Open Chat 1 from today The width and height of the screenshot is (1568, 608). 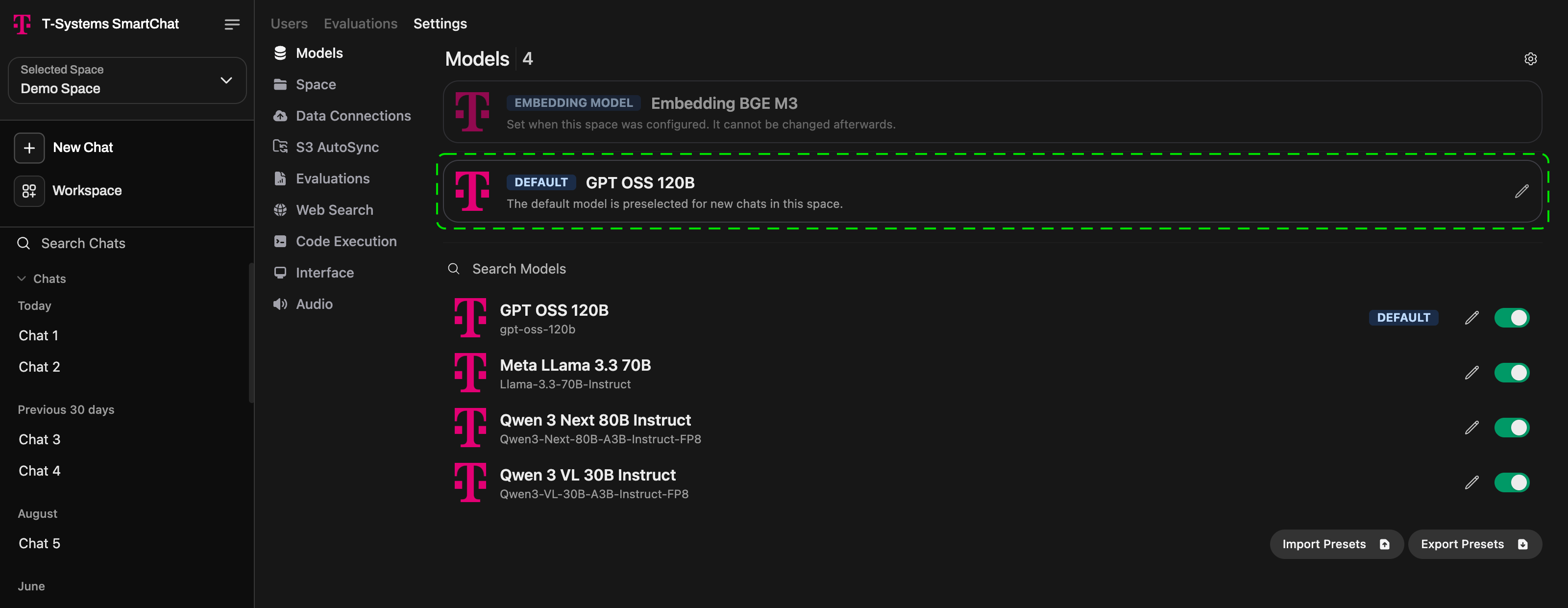point(38,336)
